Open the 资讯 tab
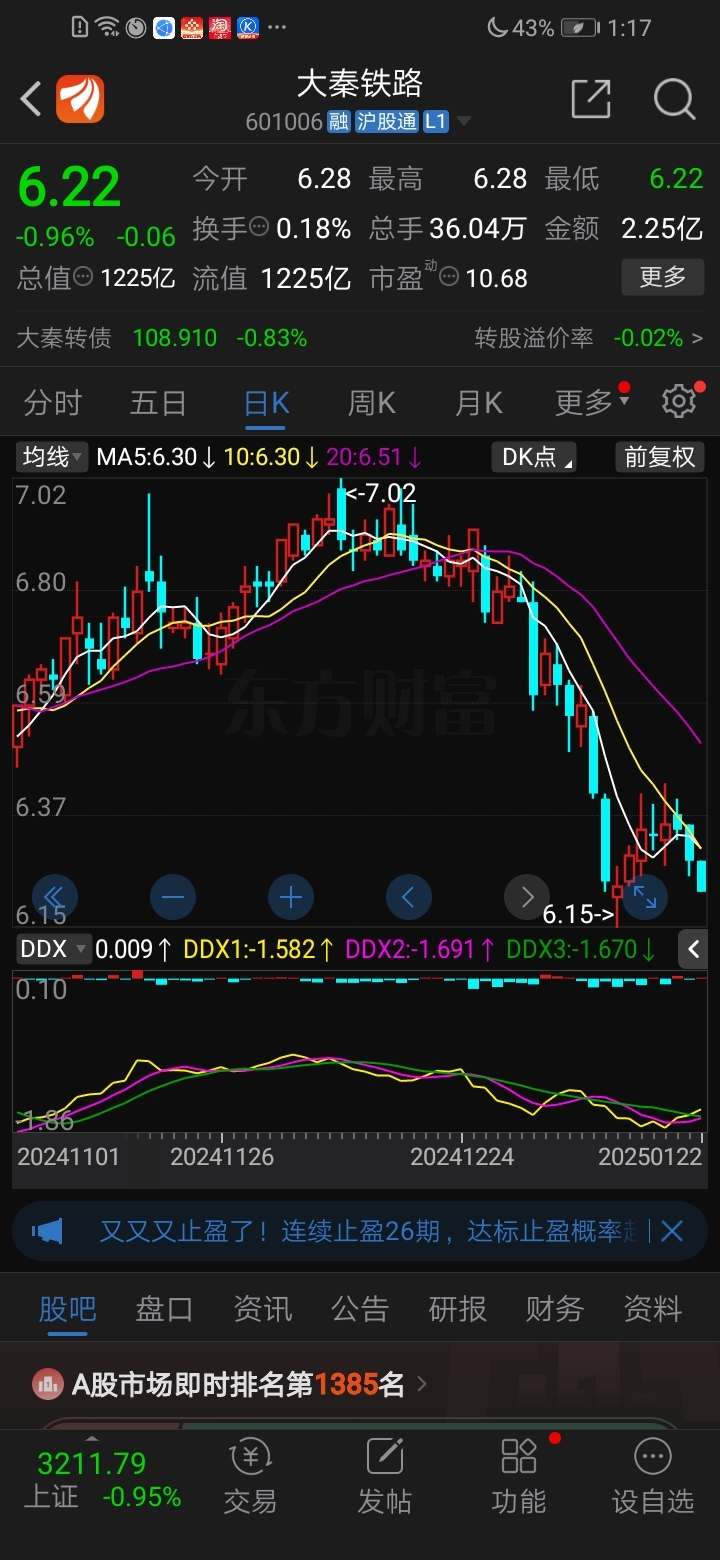 click(x=262, y=1308)
